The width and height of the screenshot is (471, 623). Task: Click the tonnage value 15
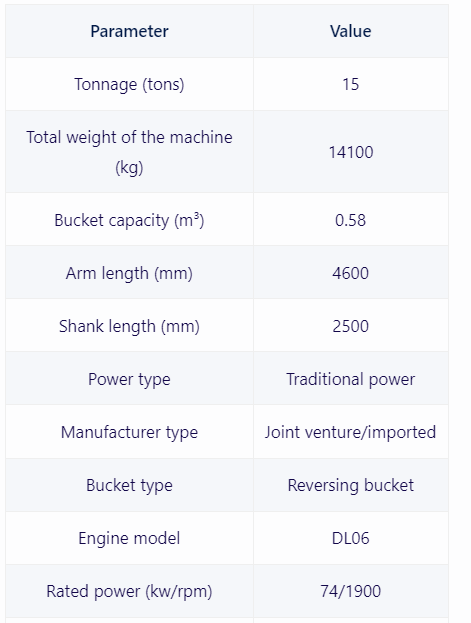351,84
